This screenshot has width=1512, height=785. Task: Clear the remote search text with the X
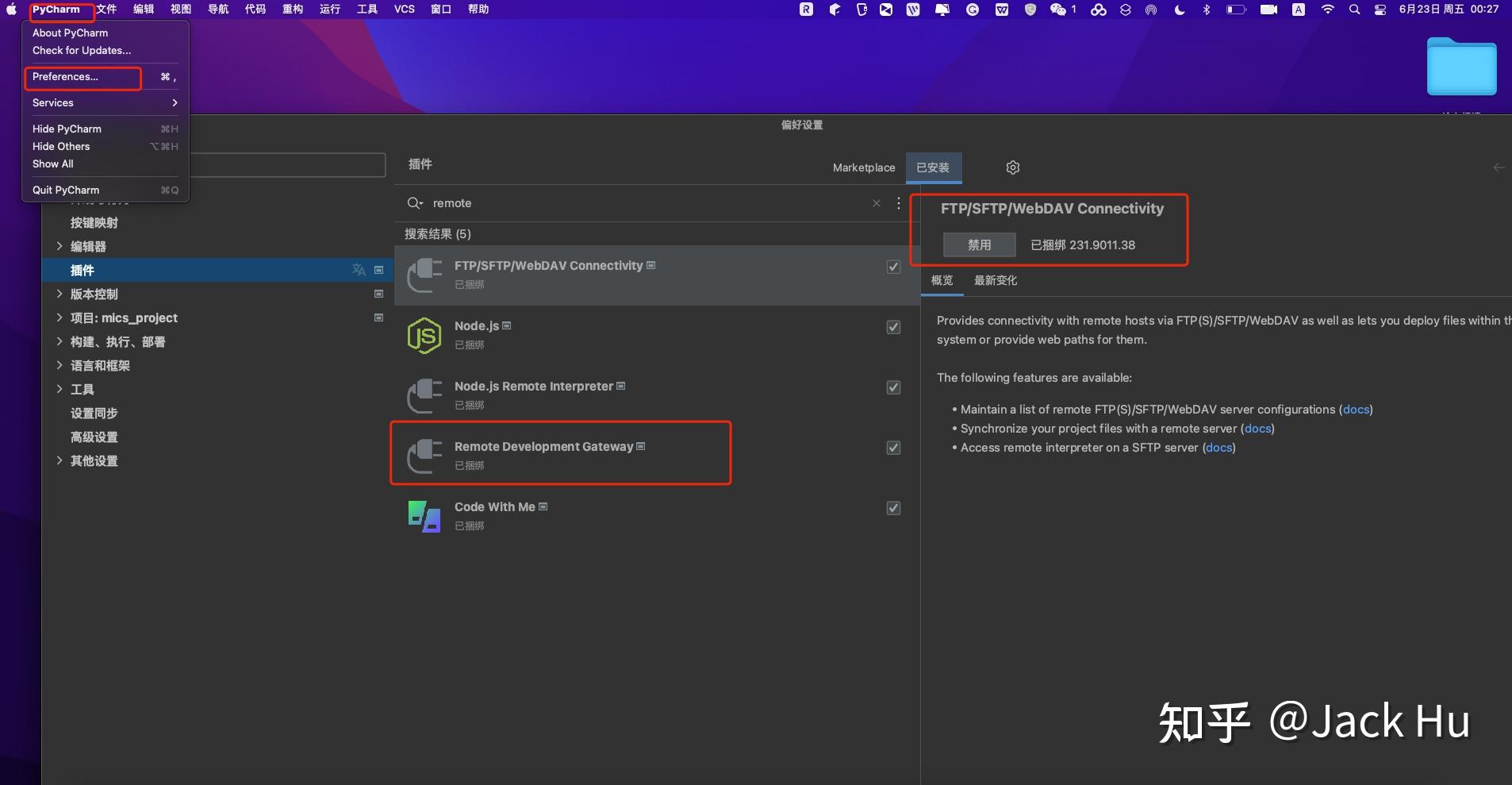click(876, 203)
